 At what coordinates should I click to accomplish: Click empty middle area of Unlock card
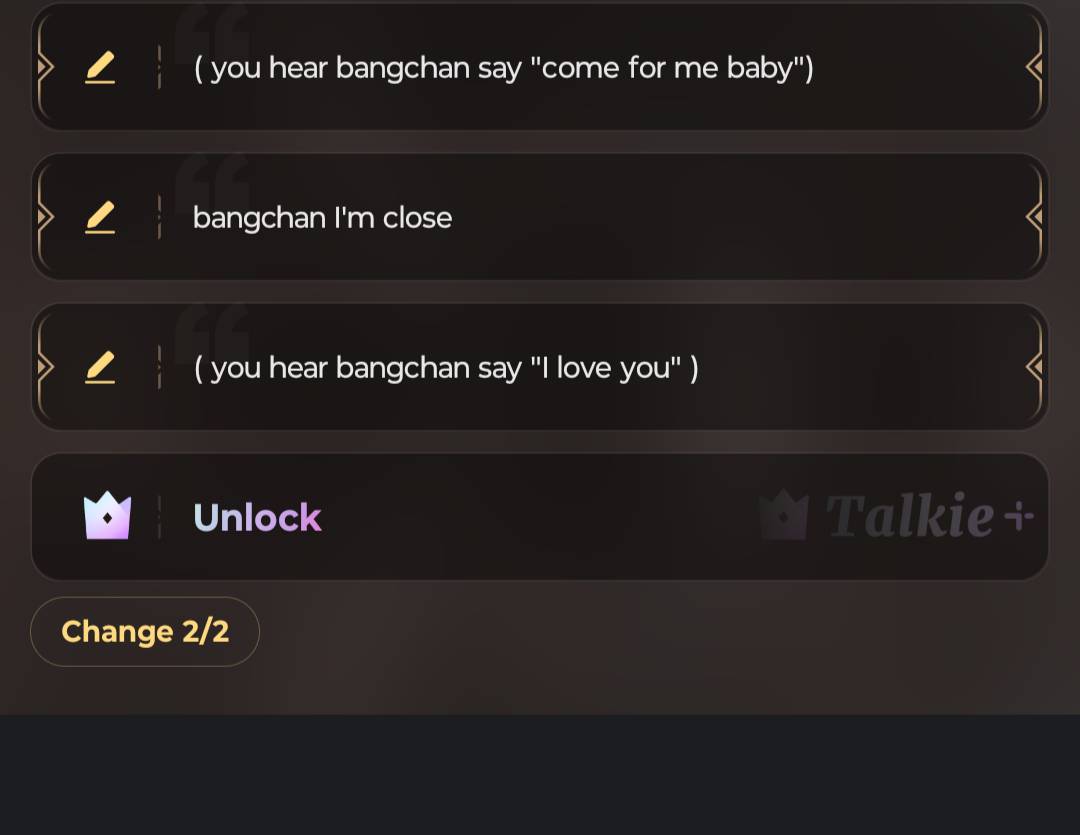(537, 517)
